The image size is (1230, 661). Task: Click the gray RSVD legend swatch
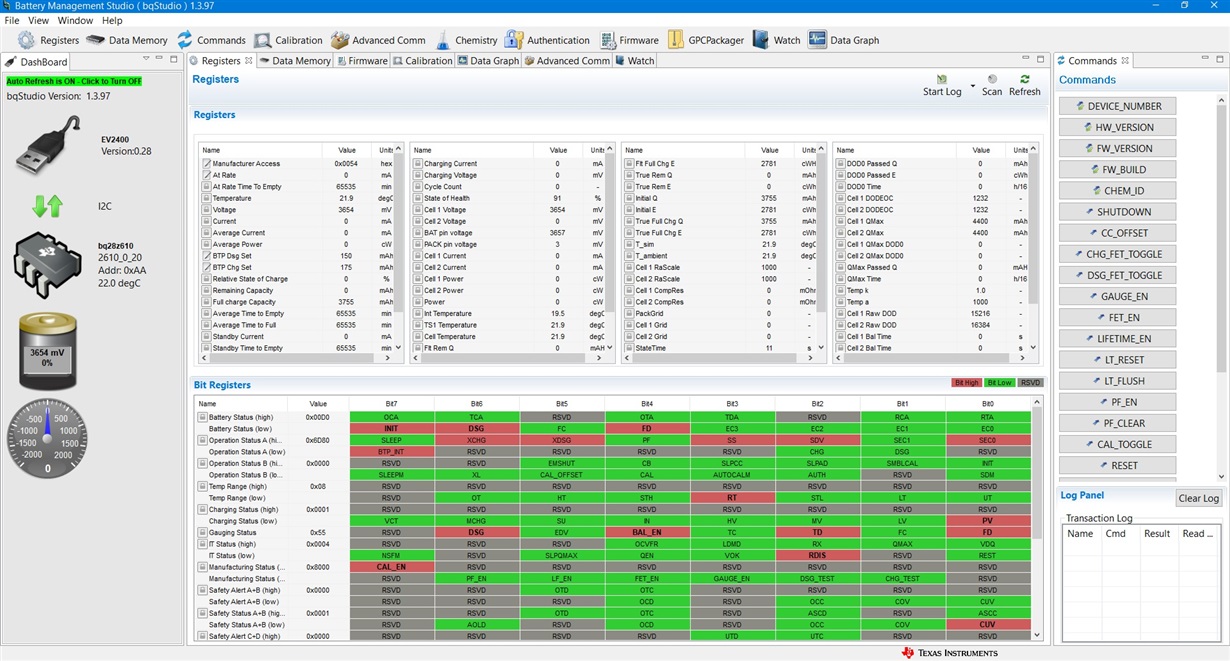click(1031, 383)
